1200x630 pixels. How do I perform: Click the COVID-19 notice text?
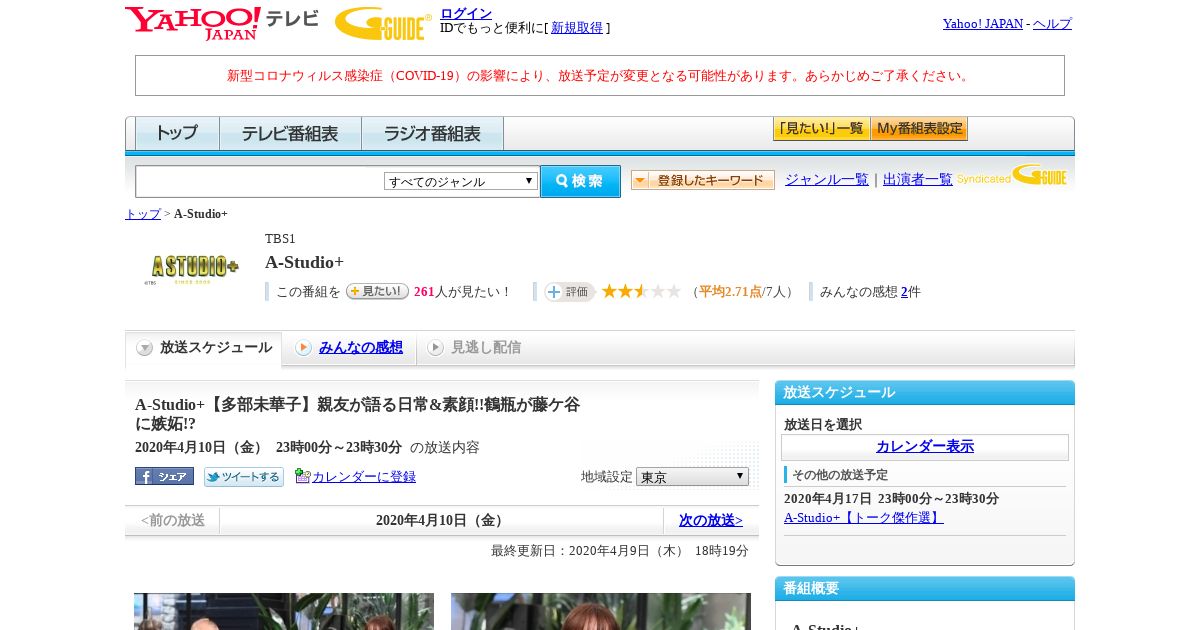600,76
